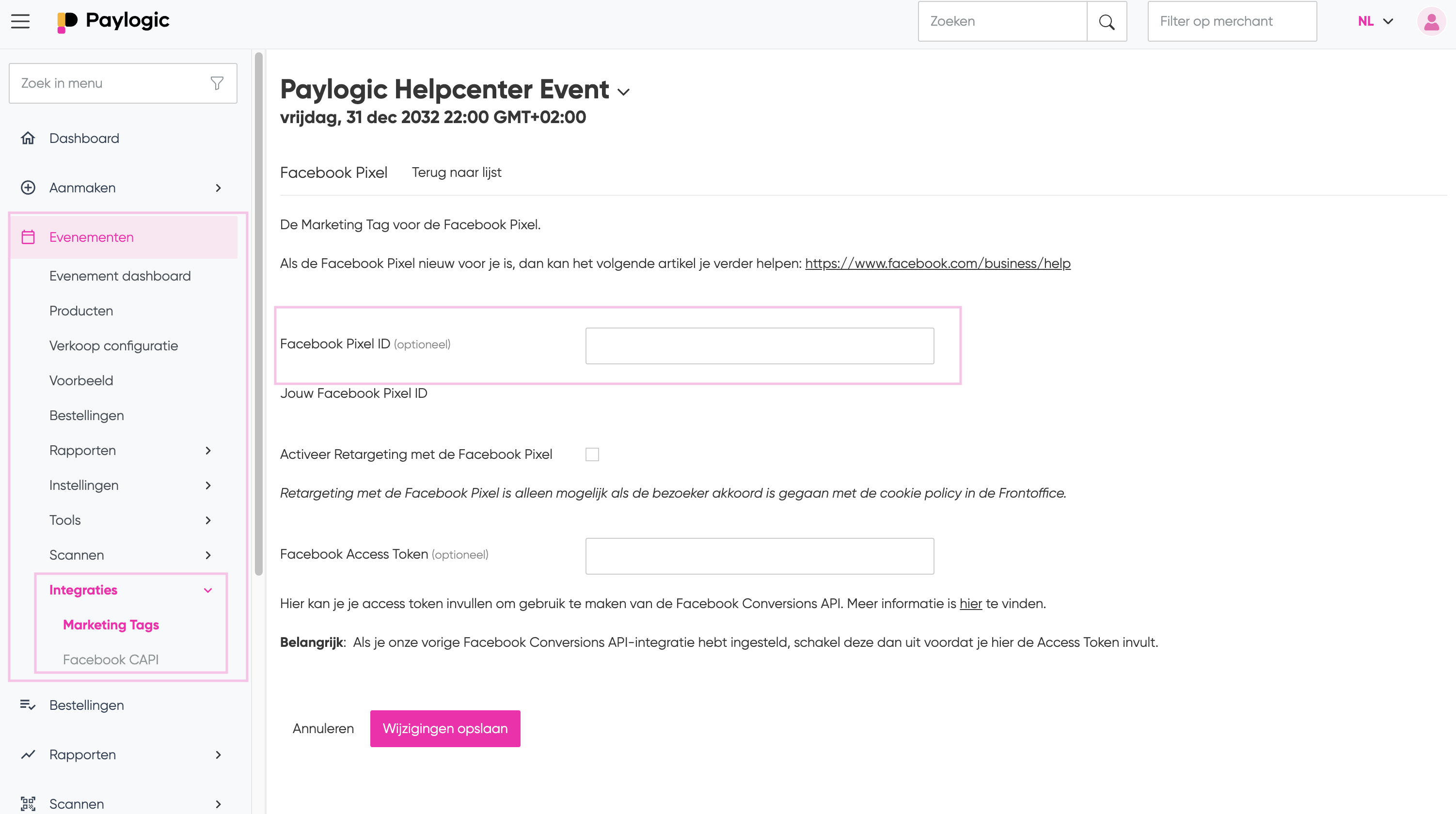Open Voorbeeld menu item
This screenshot has width=1456, height=814.
pos(81,381)
